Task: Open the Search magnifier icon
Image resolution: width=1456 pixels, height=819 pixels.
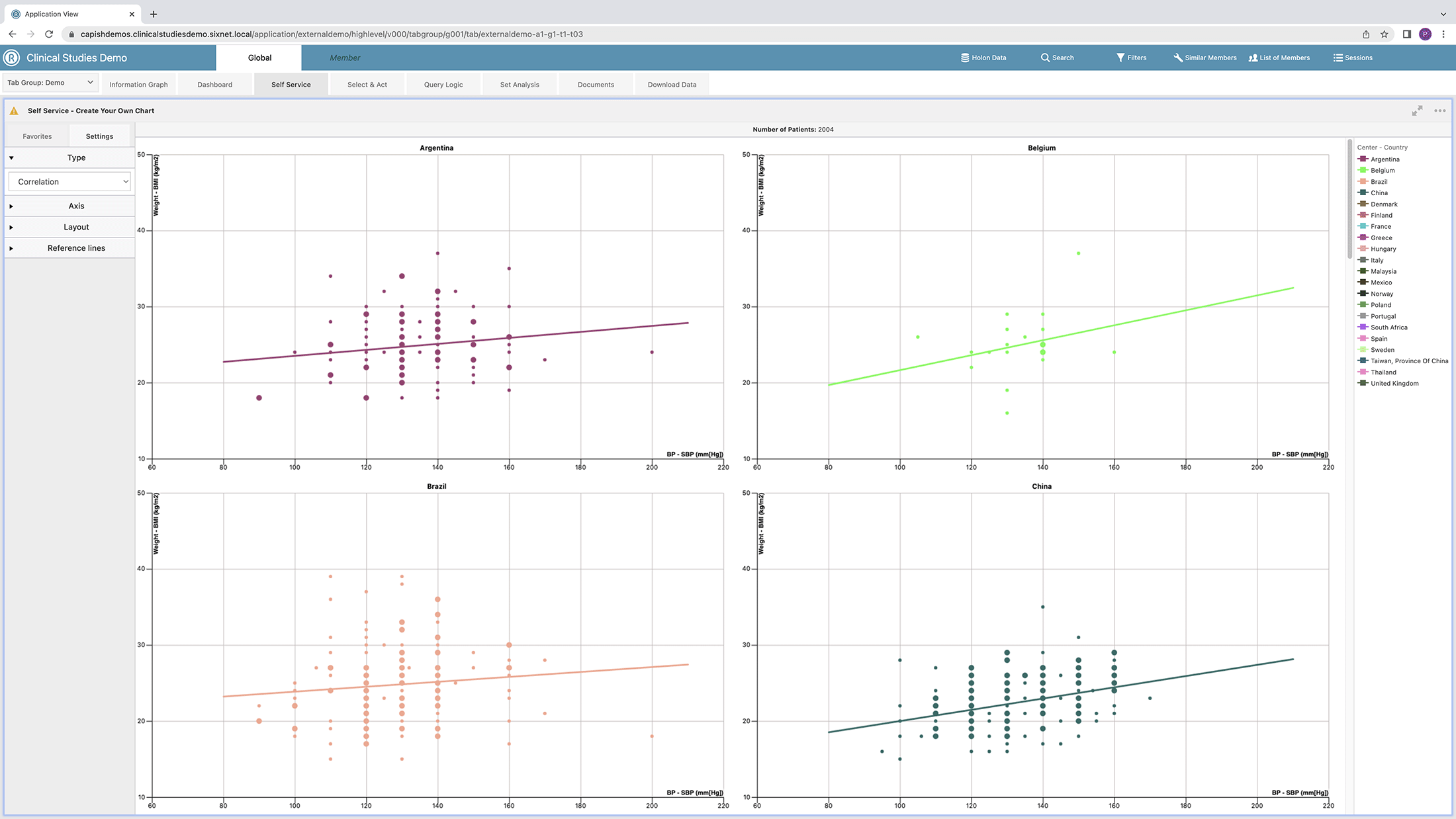Action: point(1045,58)
